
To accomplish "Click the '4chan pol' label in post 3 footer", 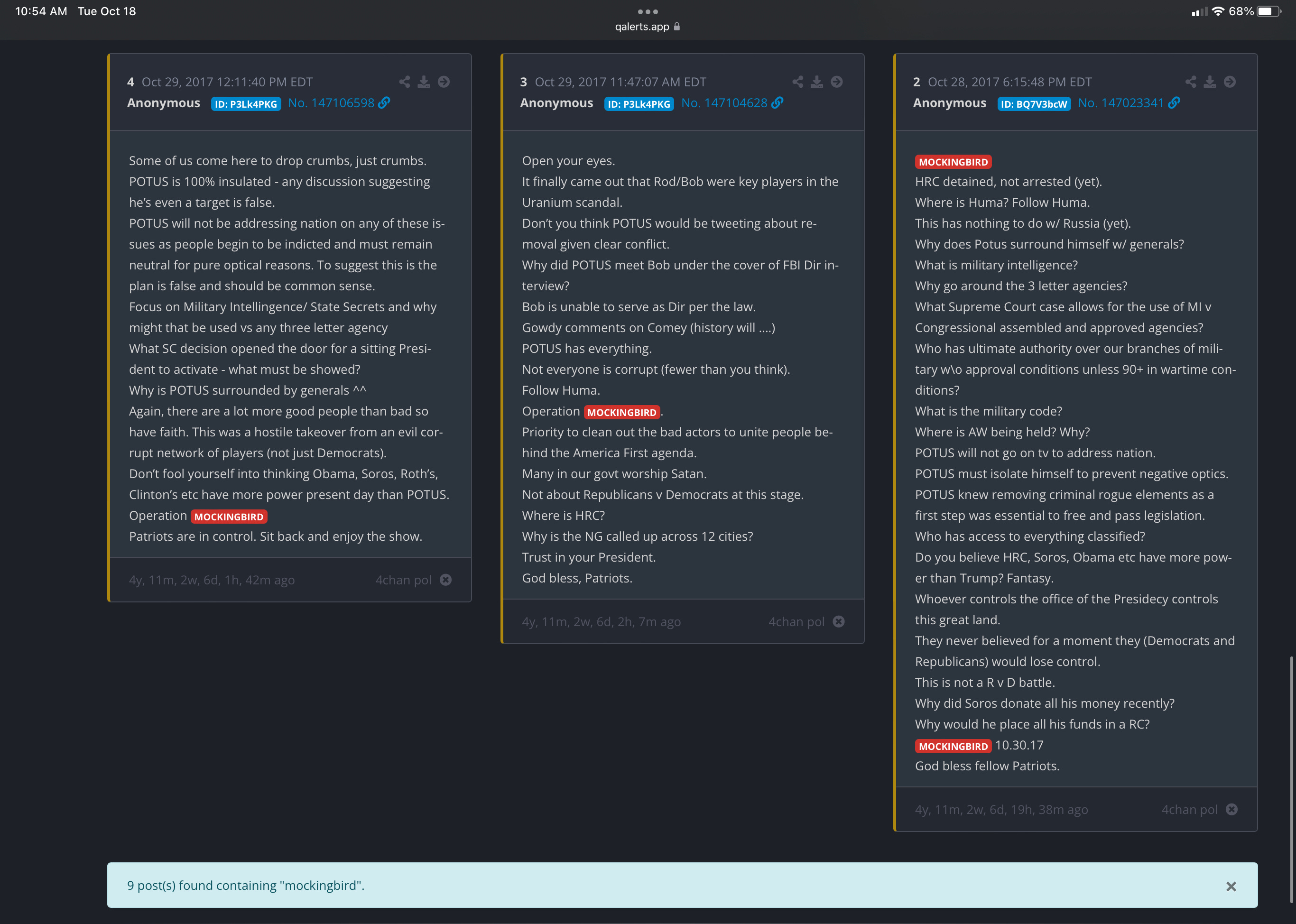I will (x=796, y=621).
